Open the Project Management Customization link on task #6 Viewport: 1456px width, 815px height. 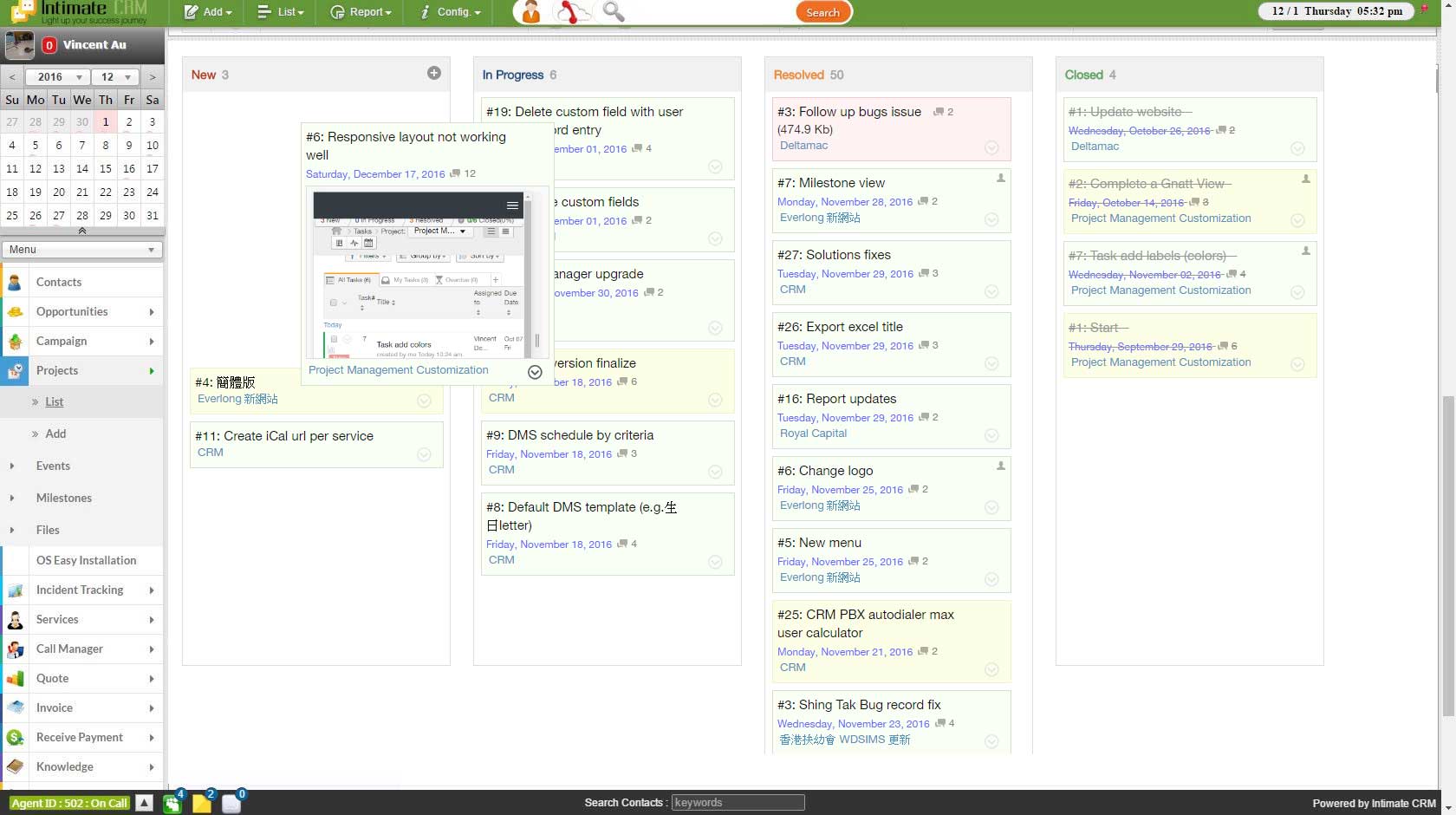(399, 370)
